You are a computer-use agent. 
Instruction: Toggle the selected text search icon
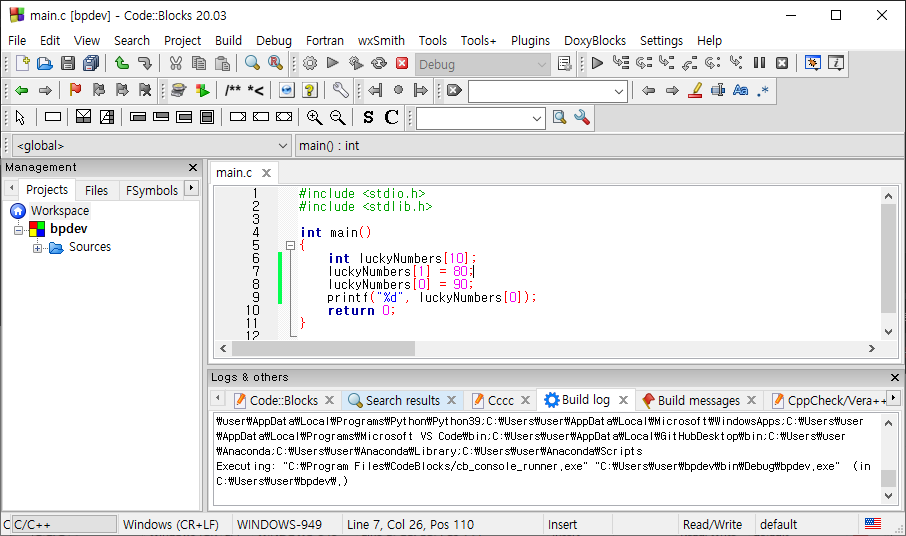pos(718,90)
